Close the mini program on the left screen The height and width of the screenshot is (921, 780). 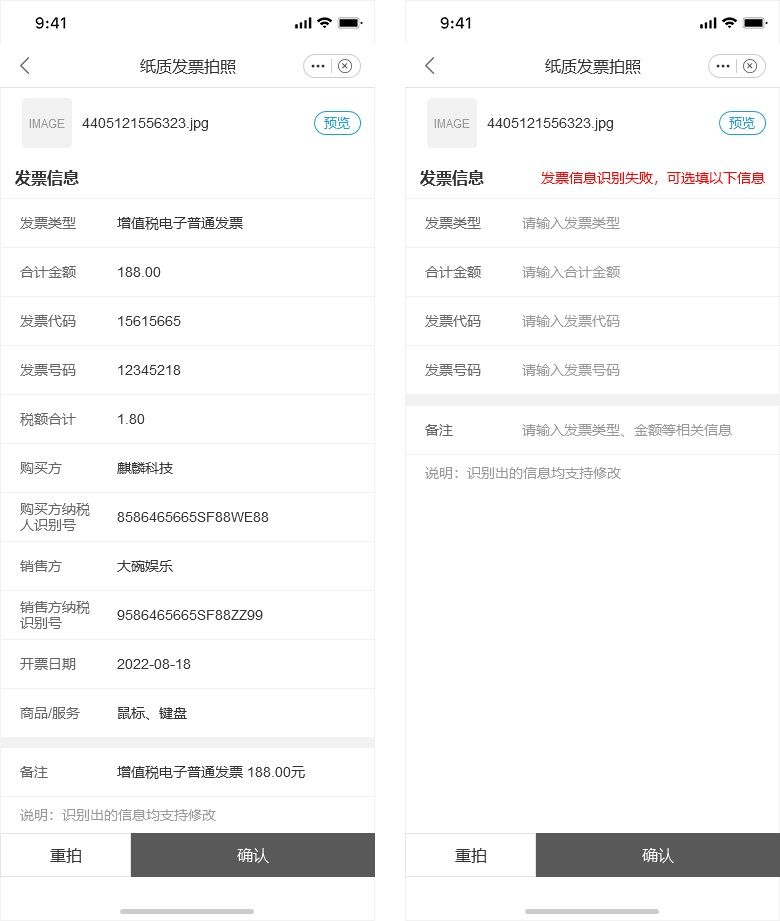pos(345,66)
